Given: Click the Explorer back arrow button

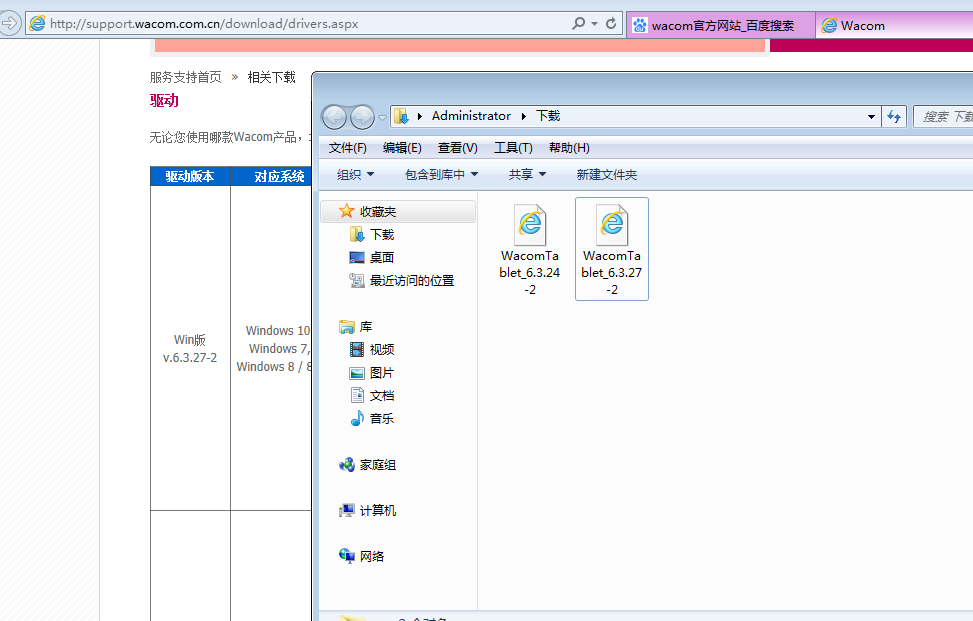Looking at the screenshot, I should pyautogui.click(x=334, y=117).
